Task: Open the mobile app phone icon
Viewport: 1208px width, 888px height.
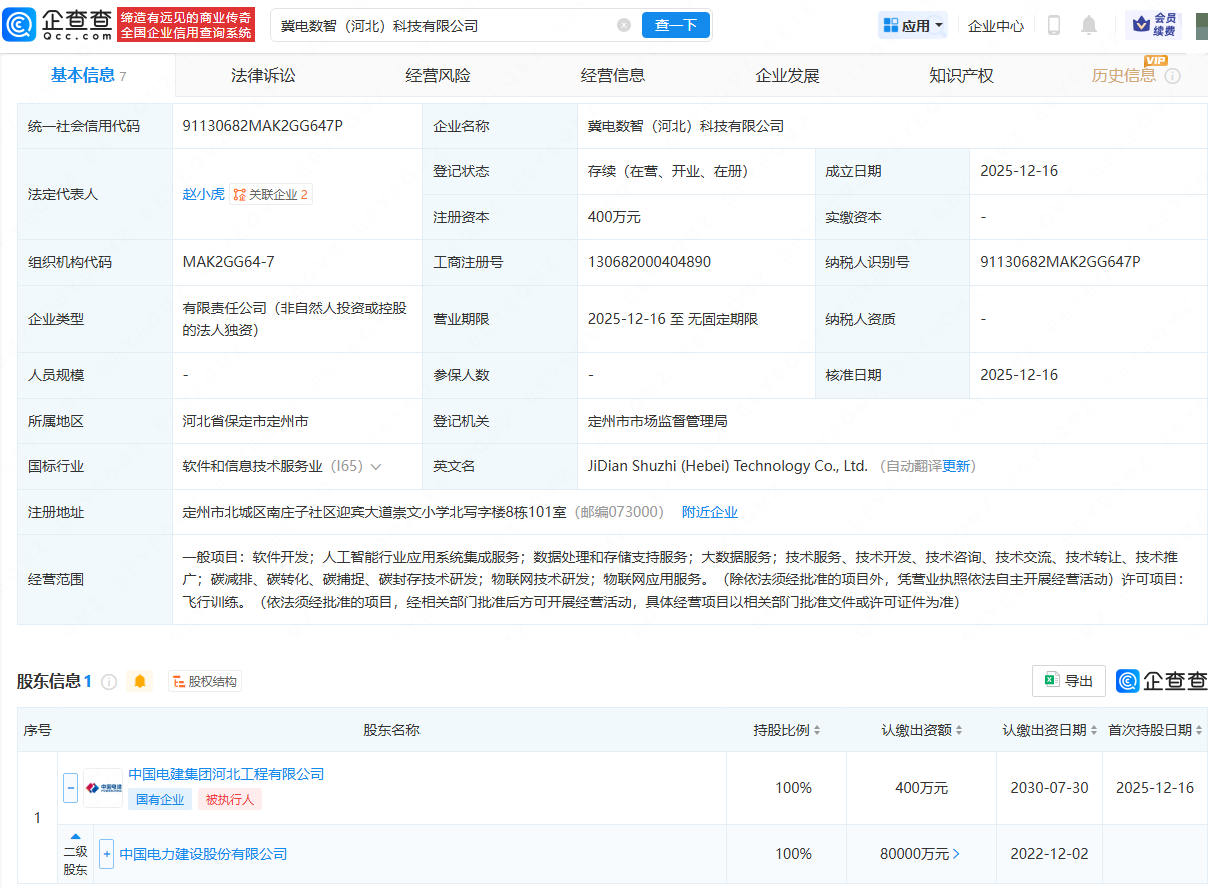Action: point(1053,25)
